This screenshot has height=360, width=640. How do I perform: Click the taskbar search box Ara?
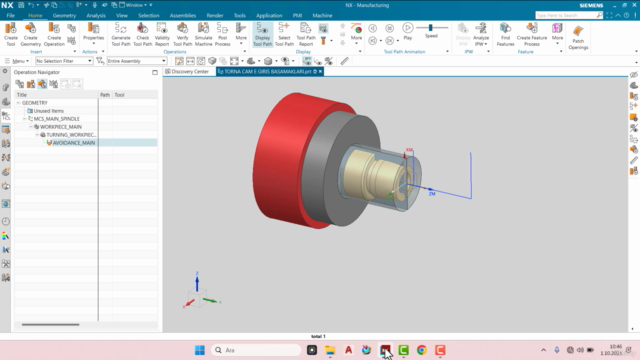tap(256, 350)
